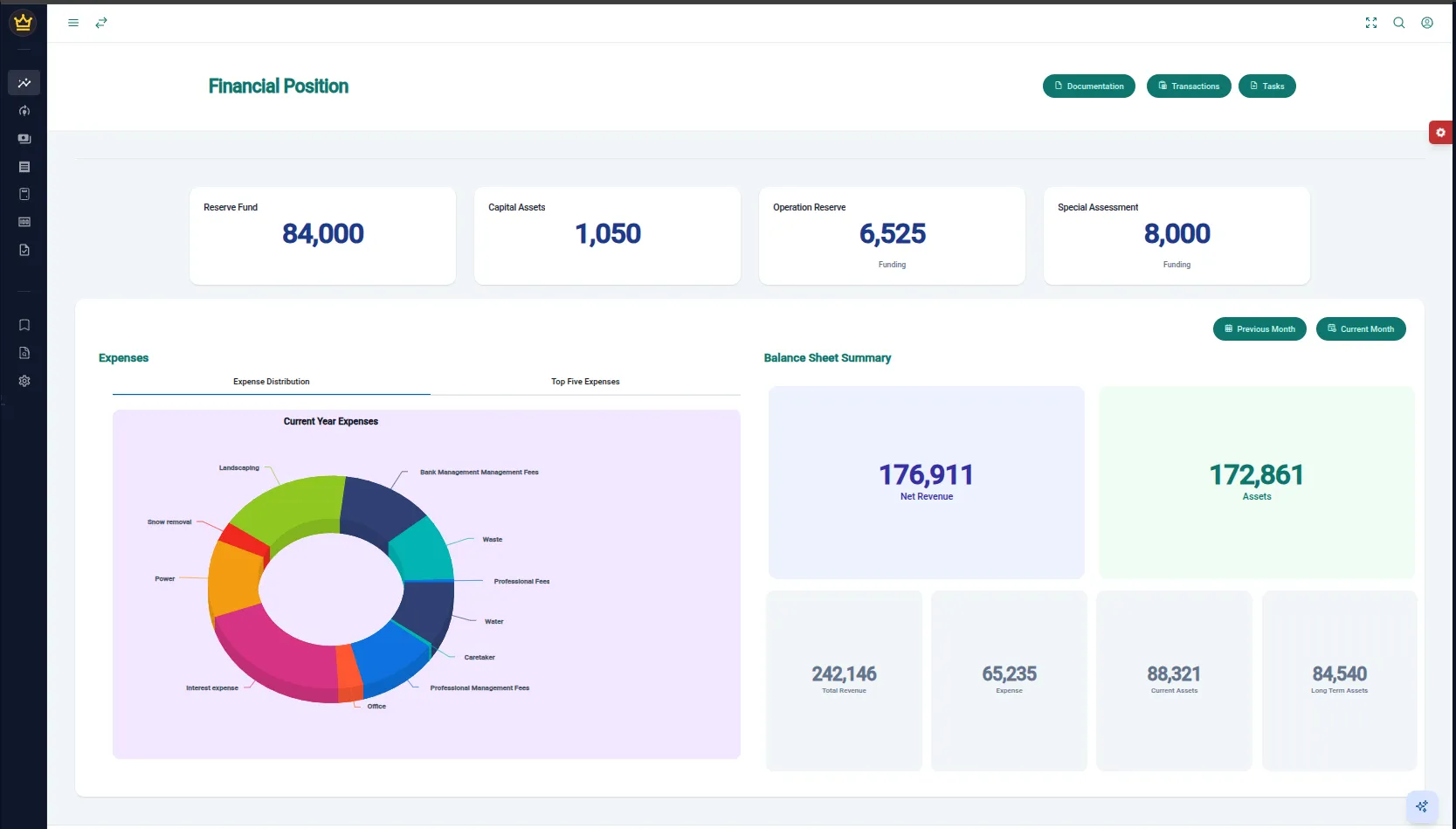Open the approved tasks icon in sidebar

[24, 250]
